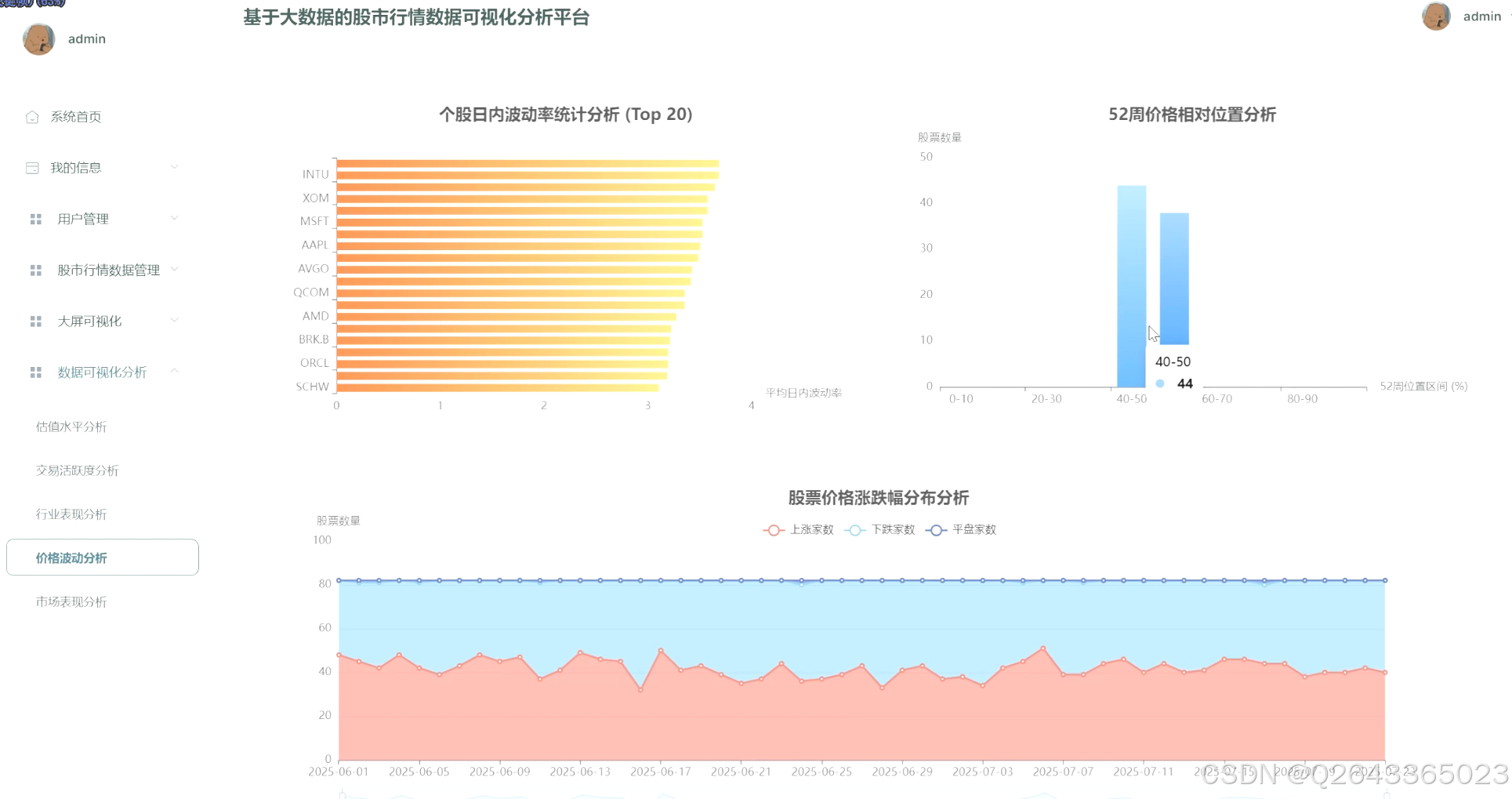This screenshot has width=1512, height=799.
Task: Click the 2025-06-17 date axis label
Action: (x=661, y=772)
